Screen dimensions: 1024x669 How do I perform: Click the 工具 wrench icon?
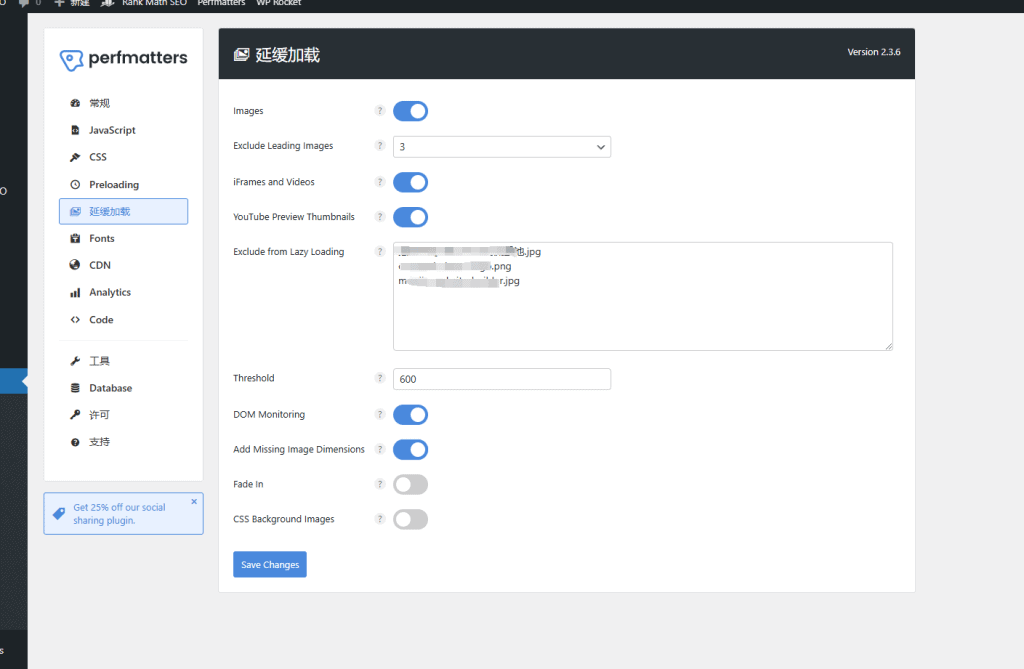click(x=75, y=361)
